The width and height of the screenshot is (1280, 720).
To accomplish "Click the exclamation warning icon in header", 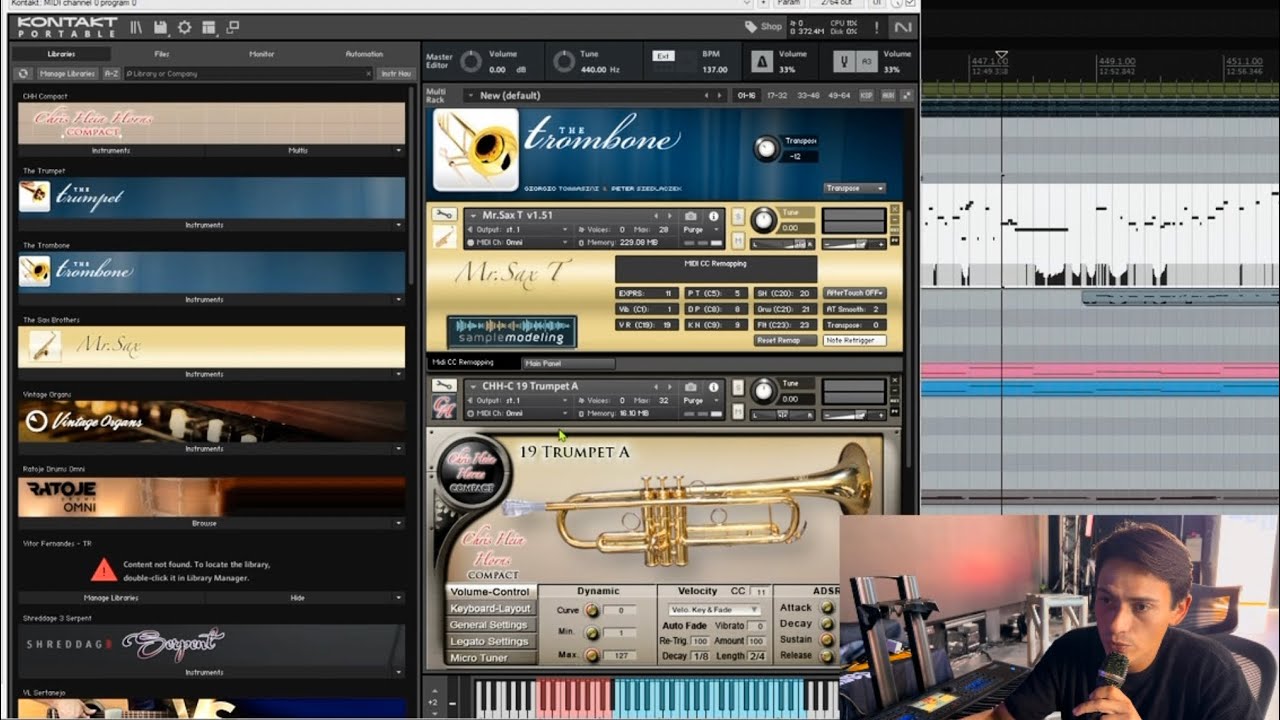I will [877, 27].
